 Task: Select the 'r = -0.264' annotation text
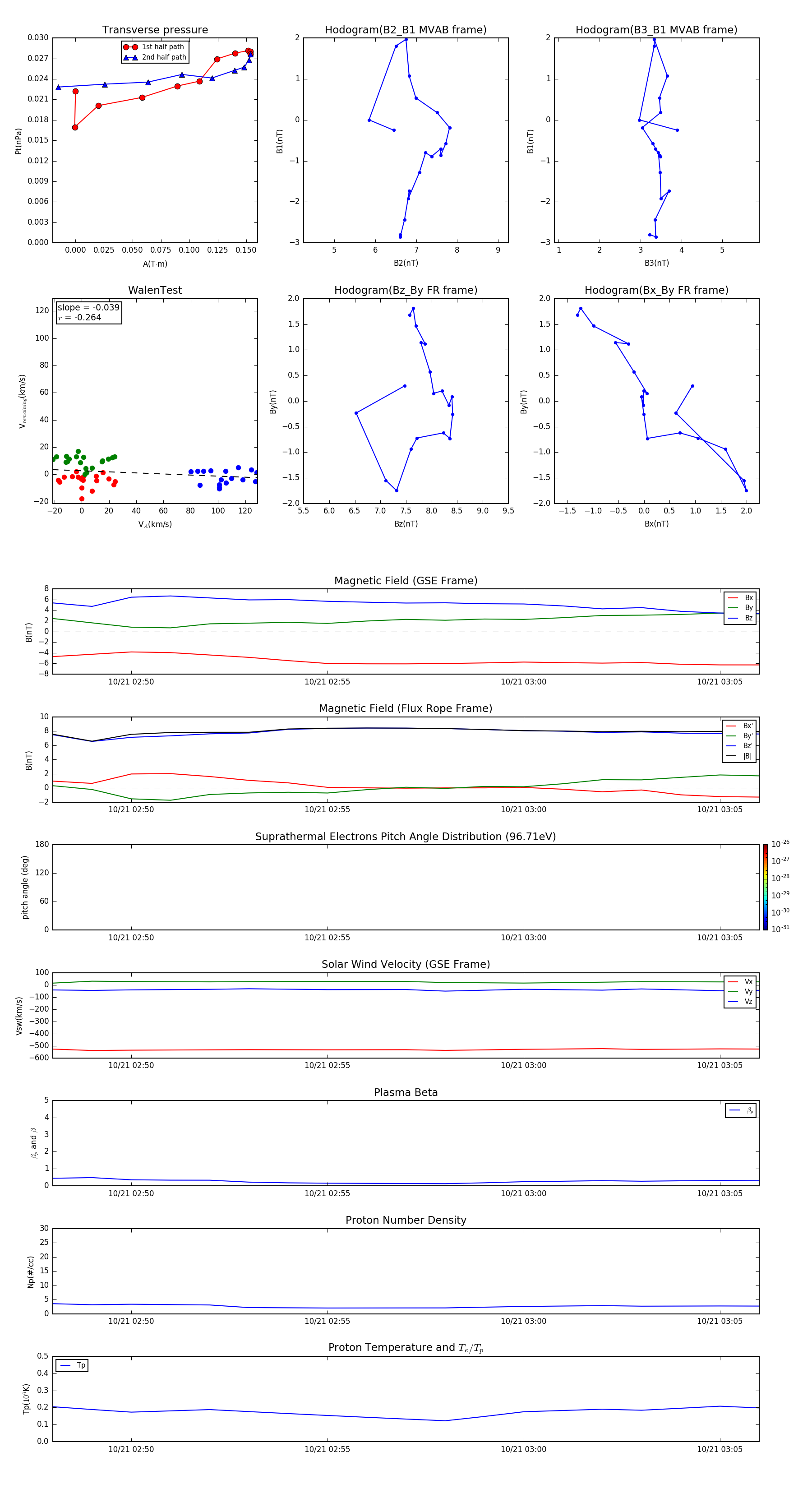[x=80, y=317]
